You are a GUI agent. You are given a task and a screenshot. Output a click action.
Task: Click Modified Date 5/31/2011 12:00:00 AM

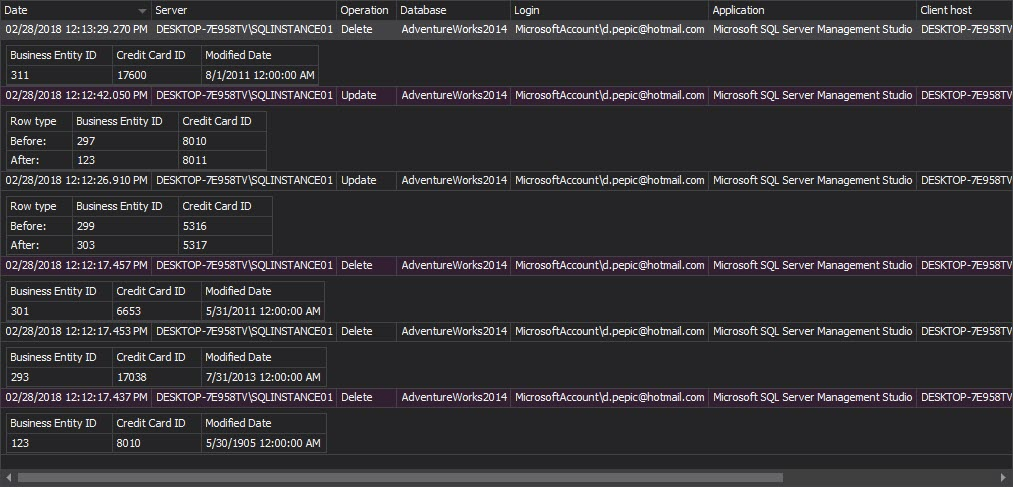[x=263, y=311]
